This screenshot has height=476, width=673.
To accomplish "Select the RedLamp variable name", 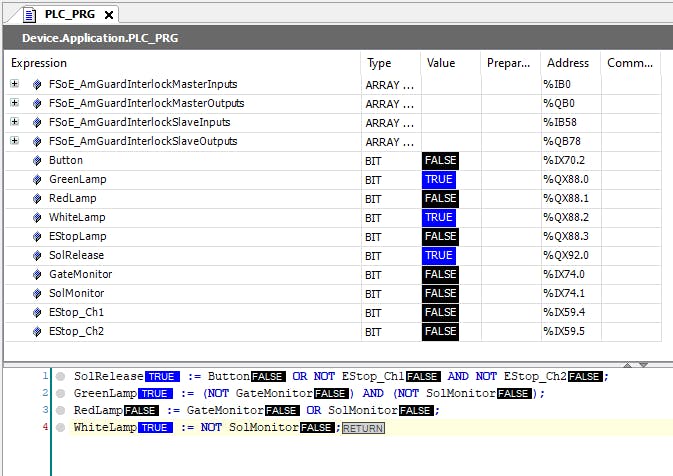I will point(73,198).
